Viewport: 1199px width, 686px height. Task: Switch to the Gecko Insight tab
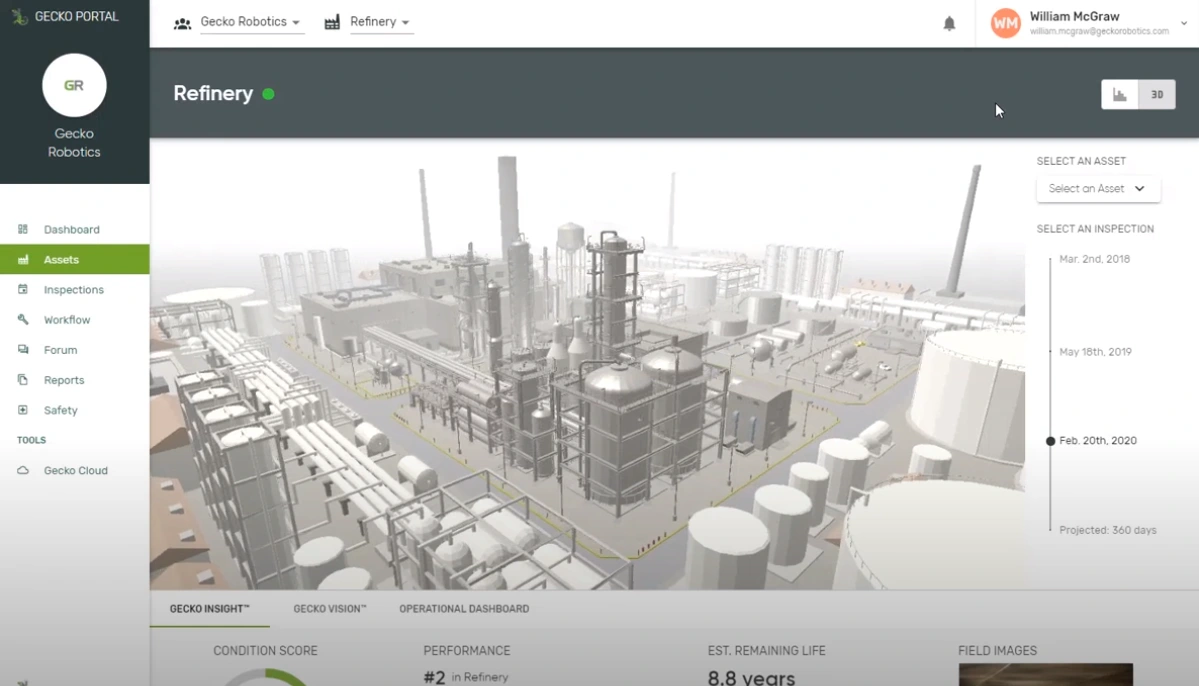(x=210, y=609)
